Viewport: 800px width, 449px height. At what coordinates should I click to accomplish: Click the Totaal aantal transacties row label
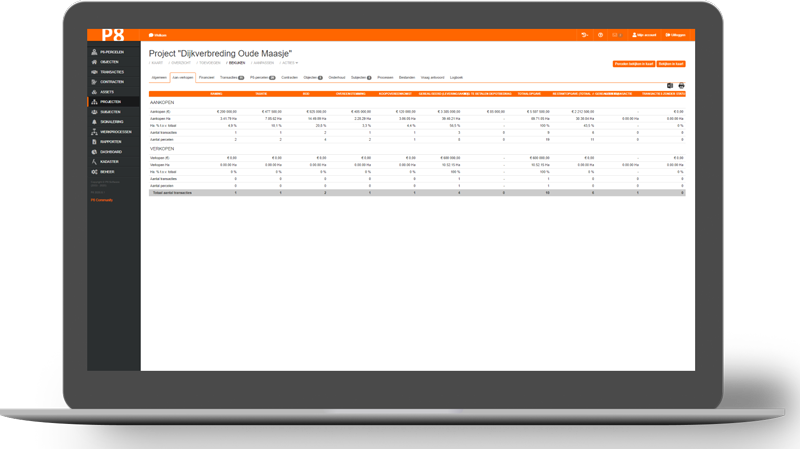pos(172,193)
